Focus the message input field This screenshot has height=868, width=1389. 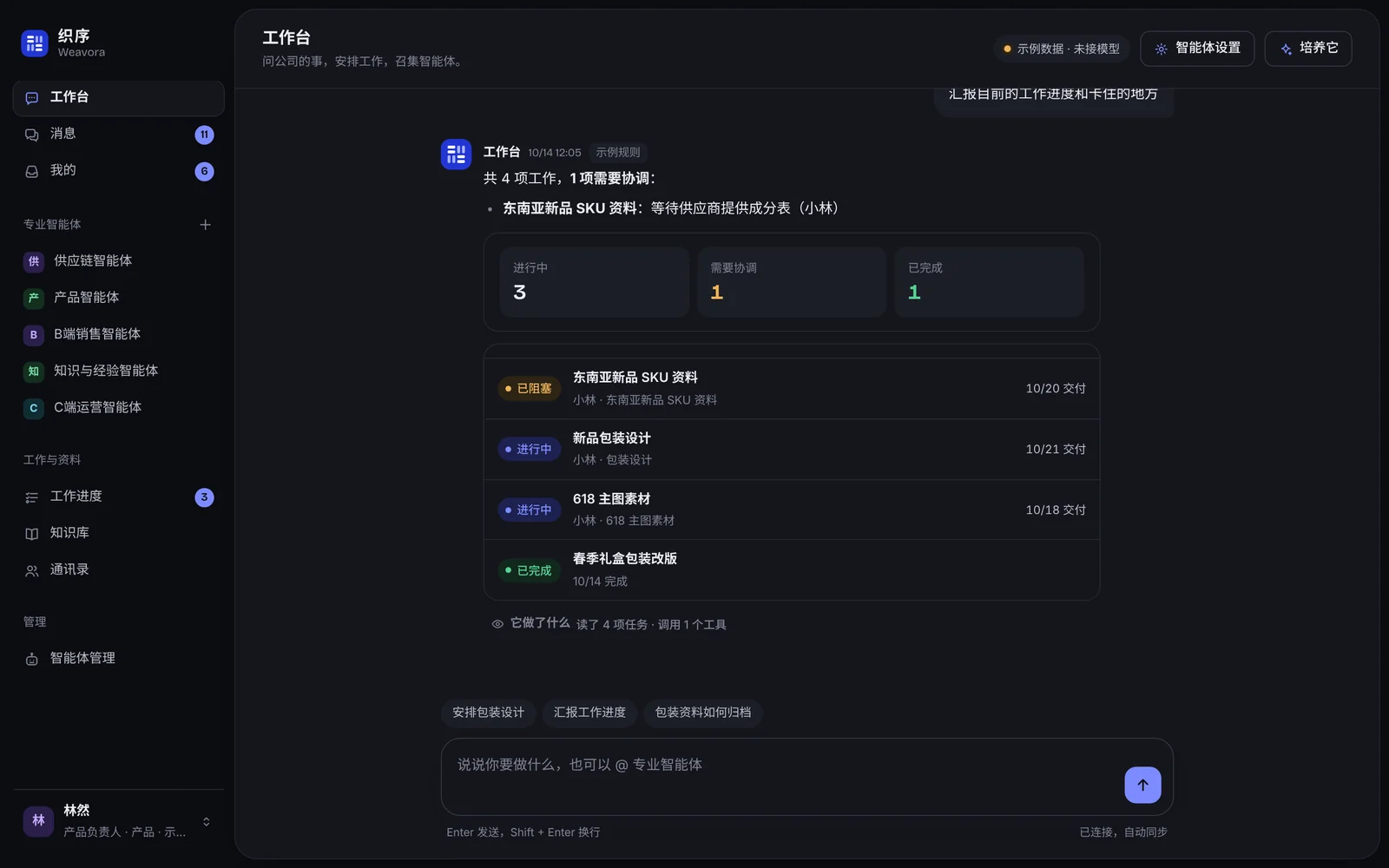[806, 777]
